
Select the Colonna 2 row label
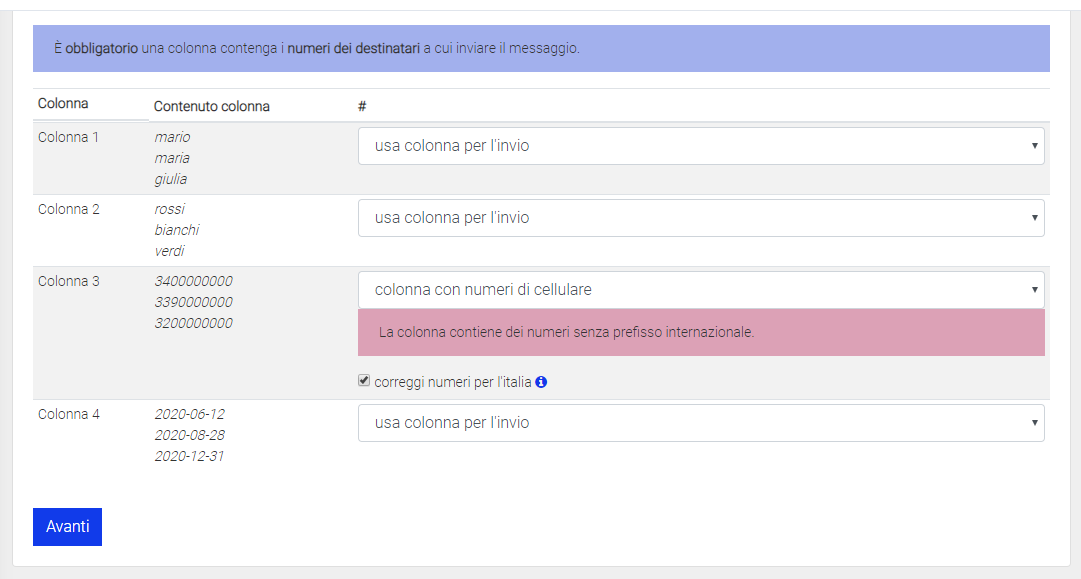tap(68, 209)
